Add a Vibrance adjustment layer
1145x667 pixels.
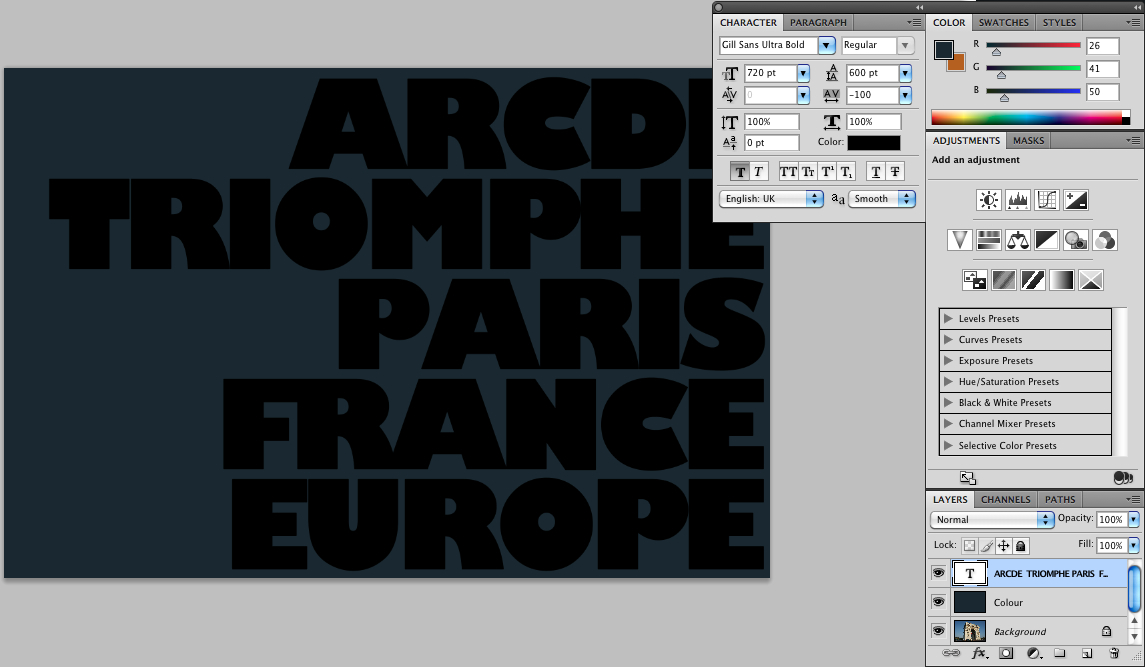(x=960, y=240)
